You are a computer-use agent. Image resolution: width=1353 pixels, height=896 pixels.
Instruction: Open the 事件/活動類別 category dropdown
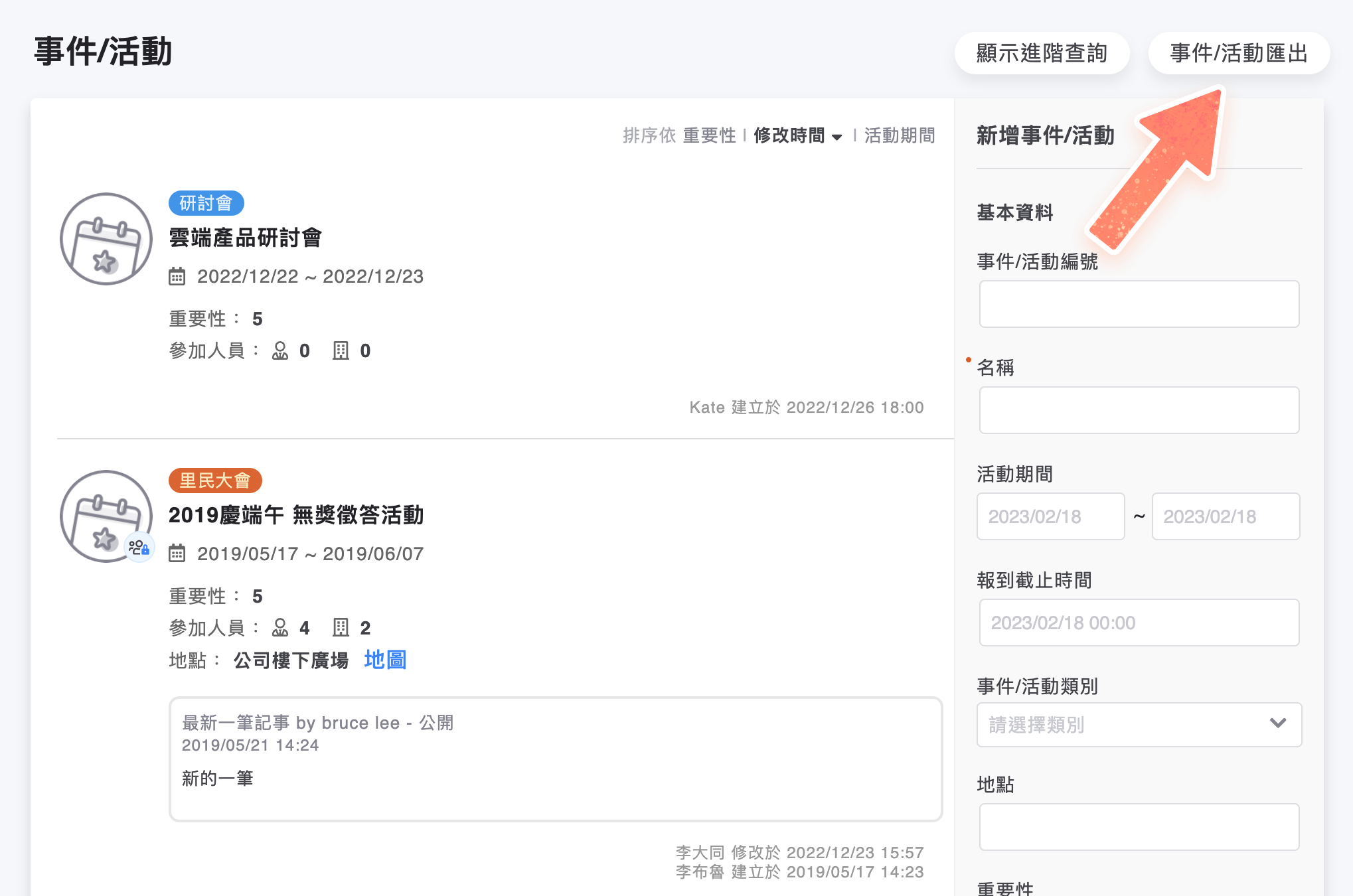(x=1138, y=725)
